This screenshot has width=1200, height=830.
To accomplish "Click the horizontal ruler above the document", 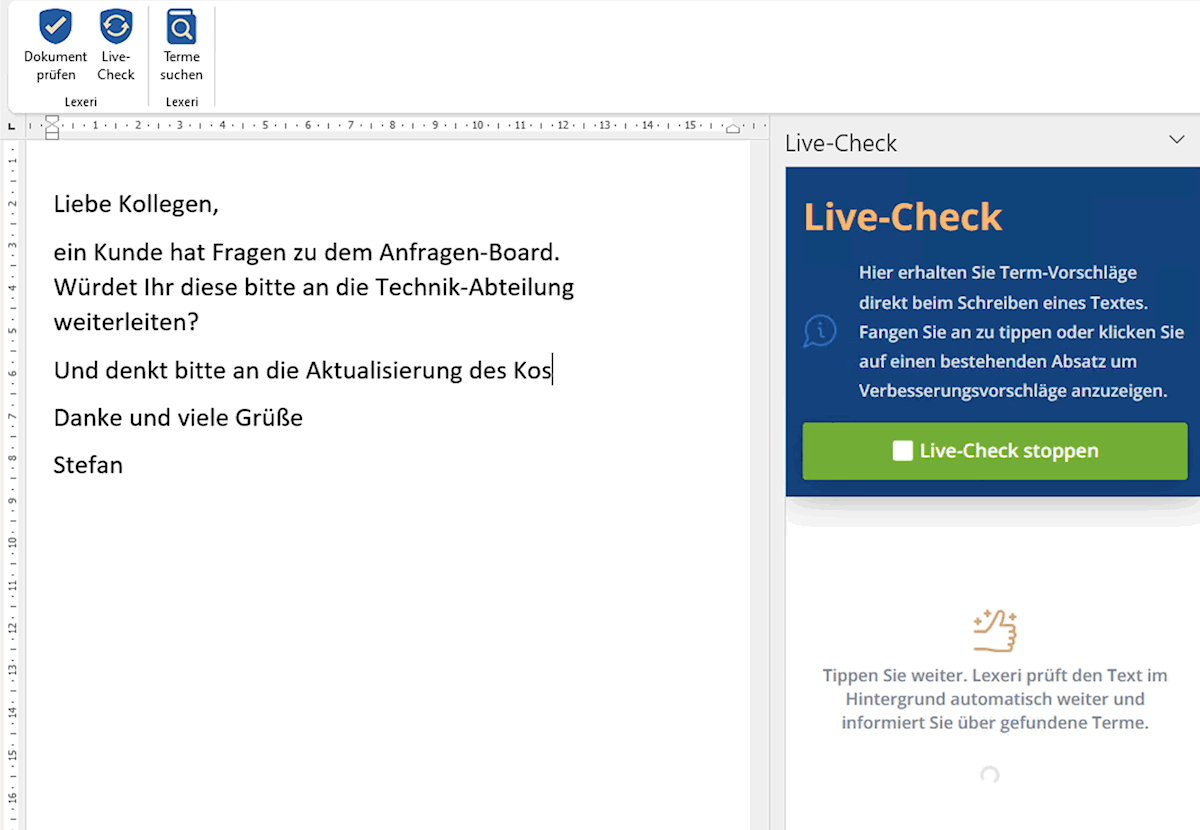I will point(400,127).
